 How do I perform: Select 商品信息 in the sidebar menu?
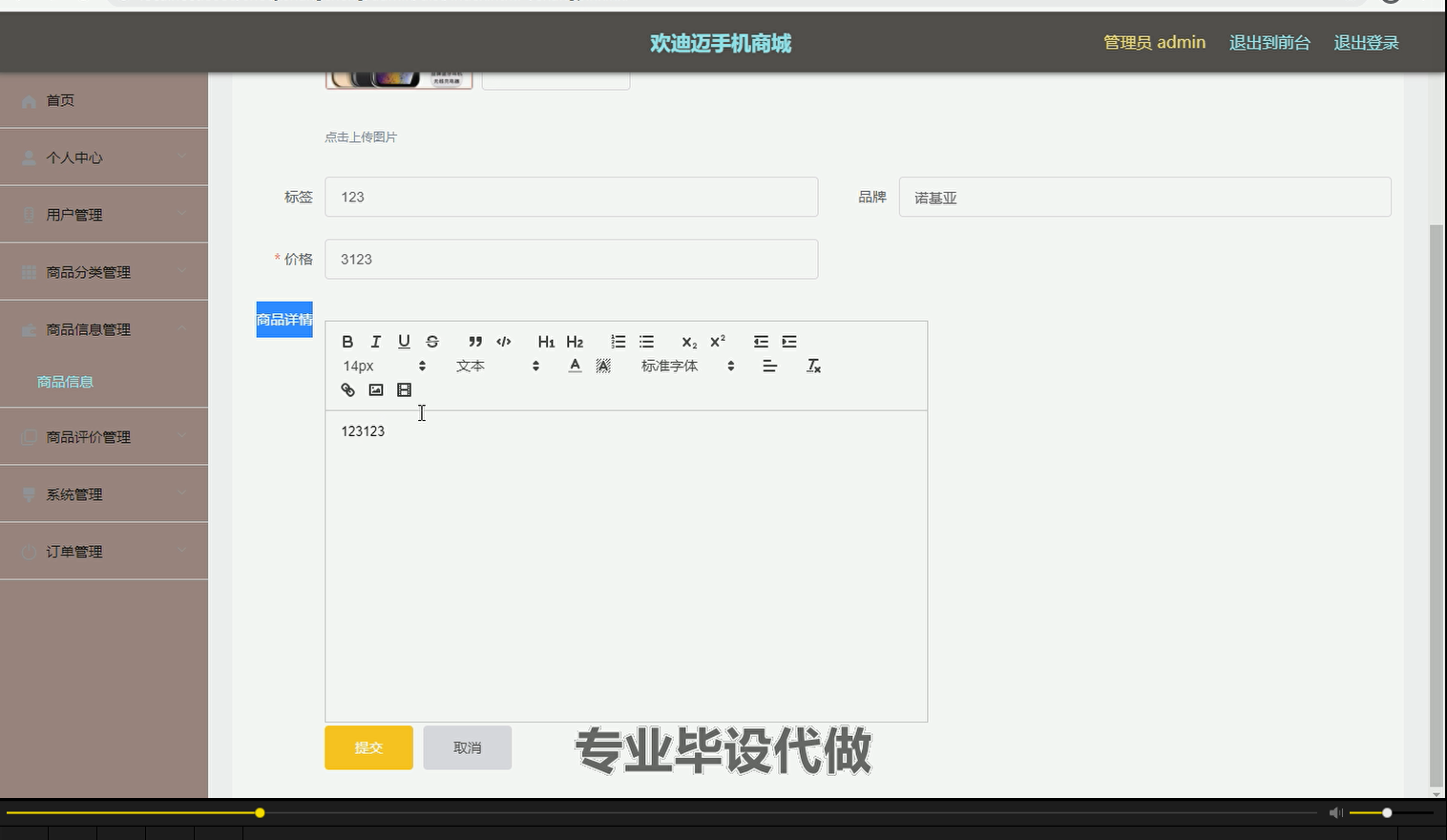64,381
